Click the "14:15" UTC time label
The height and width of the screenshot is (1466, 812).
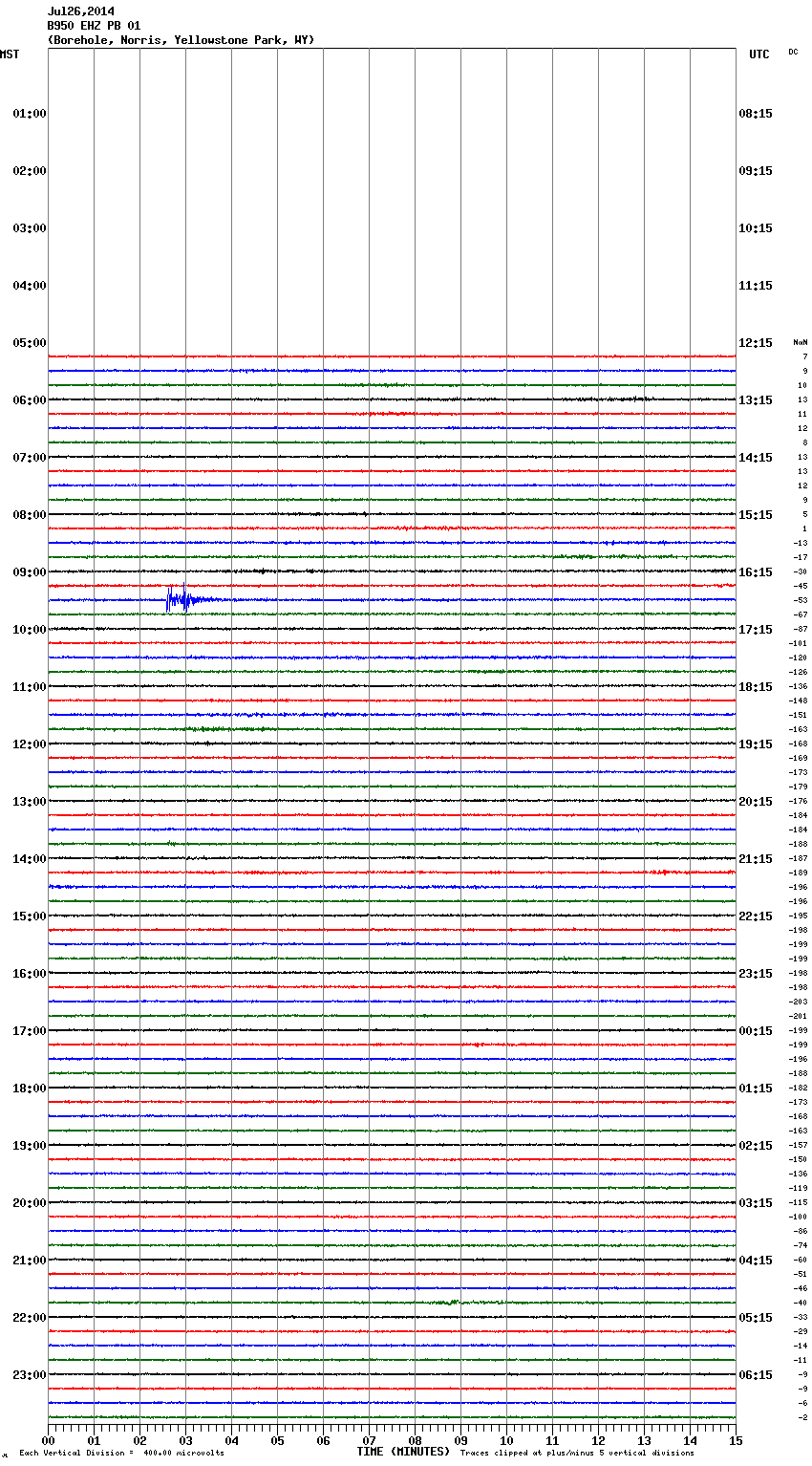point(756,458)
